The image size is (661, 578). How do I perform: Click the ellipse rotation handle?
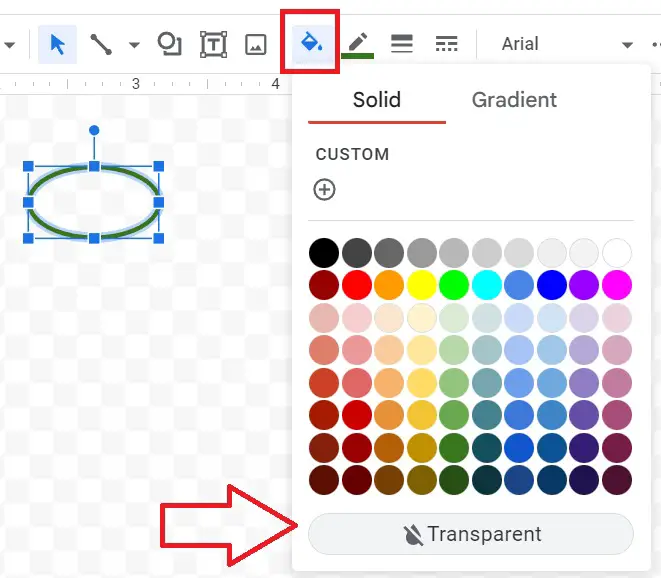point(94,130)
